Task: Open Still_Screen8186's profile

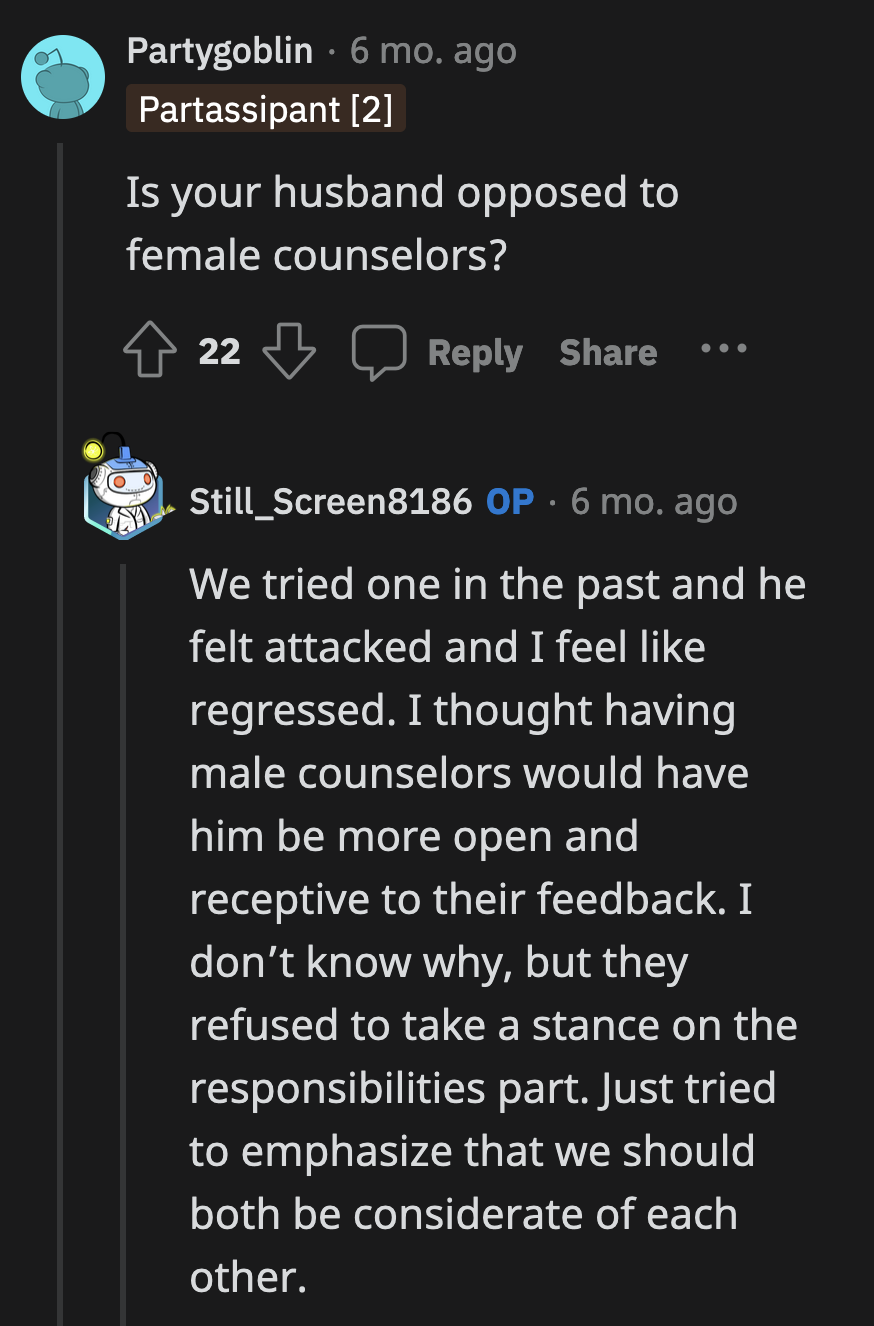Action: (x=330, y=501)
